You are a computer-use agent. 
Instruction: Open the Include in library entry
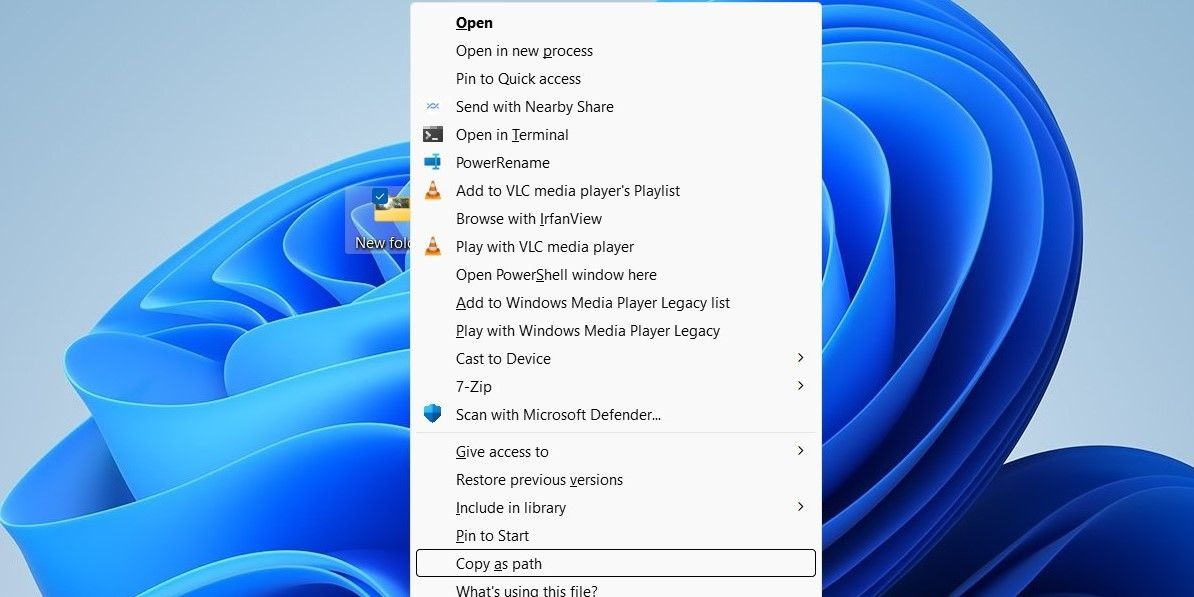tap(616, 507)
